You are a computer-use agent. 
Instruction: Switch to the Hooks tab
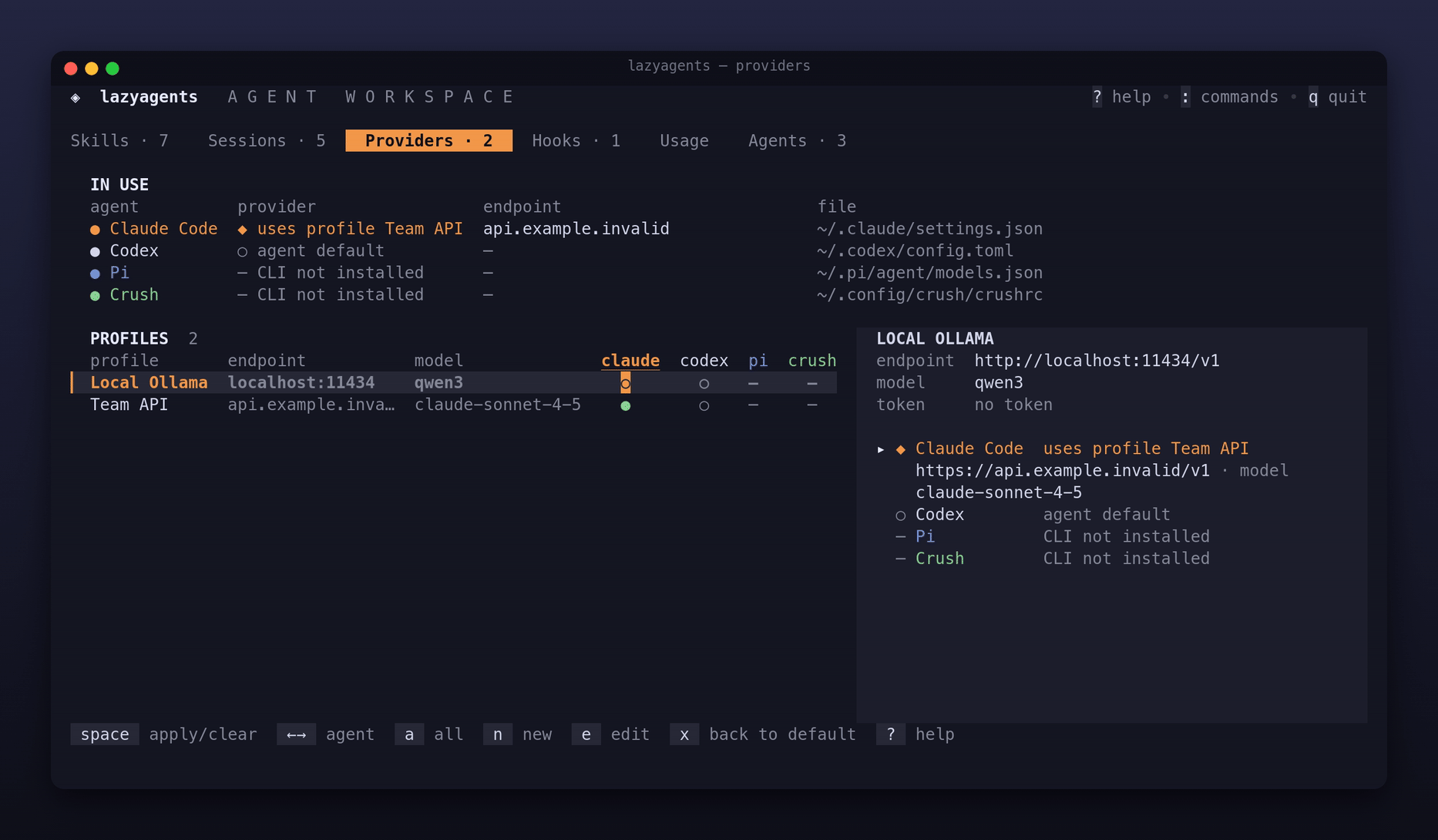click(x=576, y=141)
